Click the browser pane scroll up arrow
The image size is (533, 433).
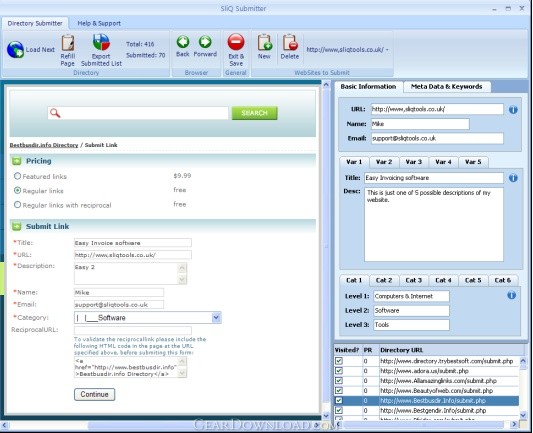click(326, 84)
